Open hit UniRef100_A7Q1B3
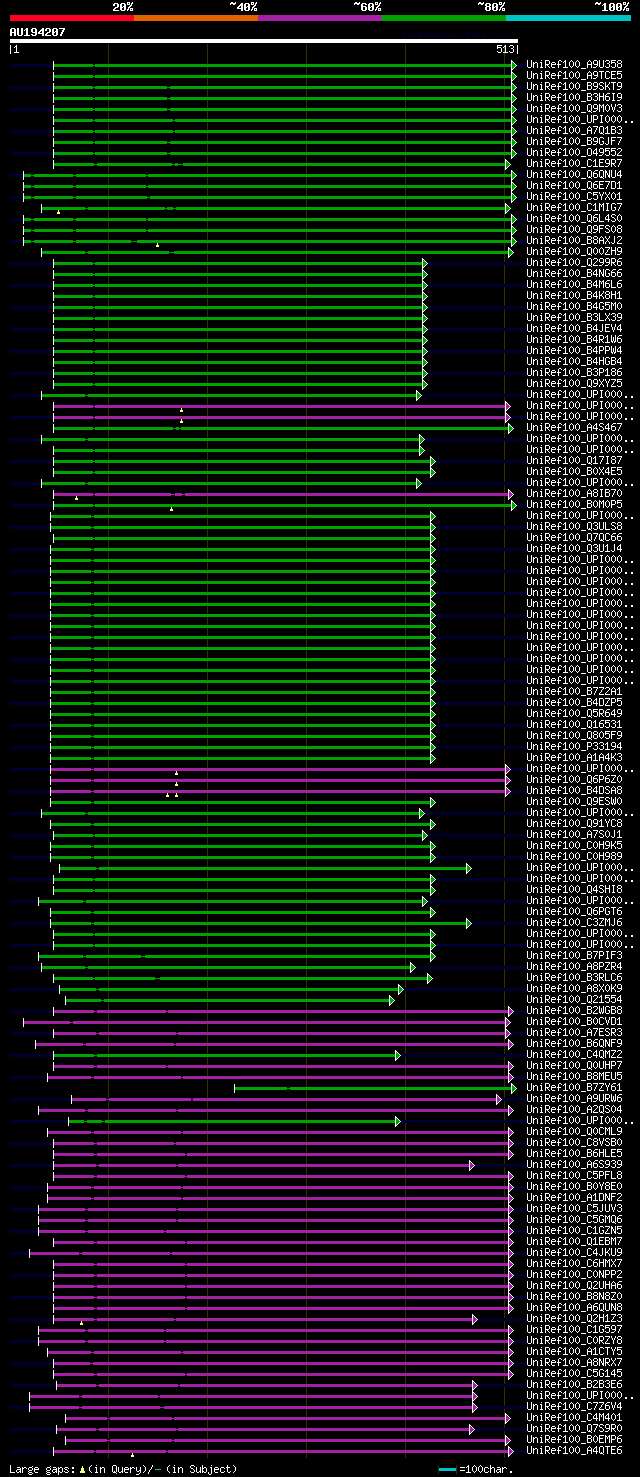This screenshot has height=1477, width=640. click(574, 130)
